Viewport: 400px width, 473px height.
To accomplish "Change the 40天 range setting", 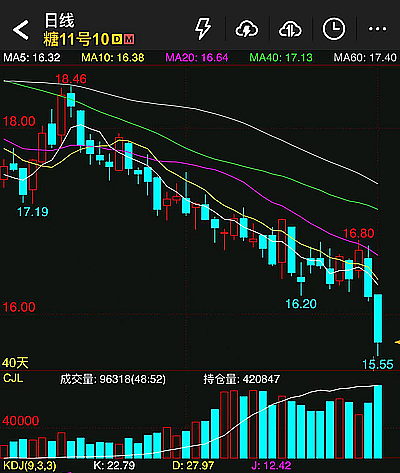I will coord(15,362).
